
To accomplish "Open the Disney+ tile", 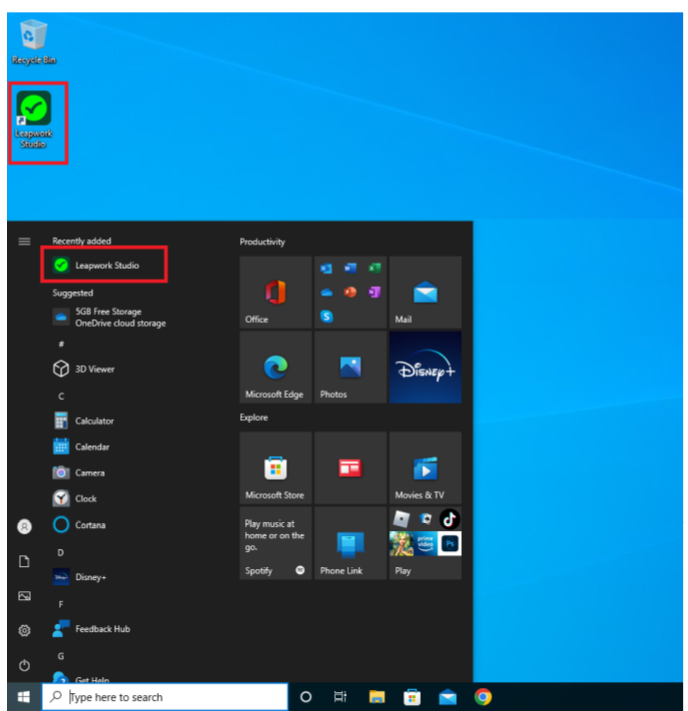I will point(425,367).
